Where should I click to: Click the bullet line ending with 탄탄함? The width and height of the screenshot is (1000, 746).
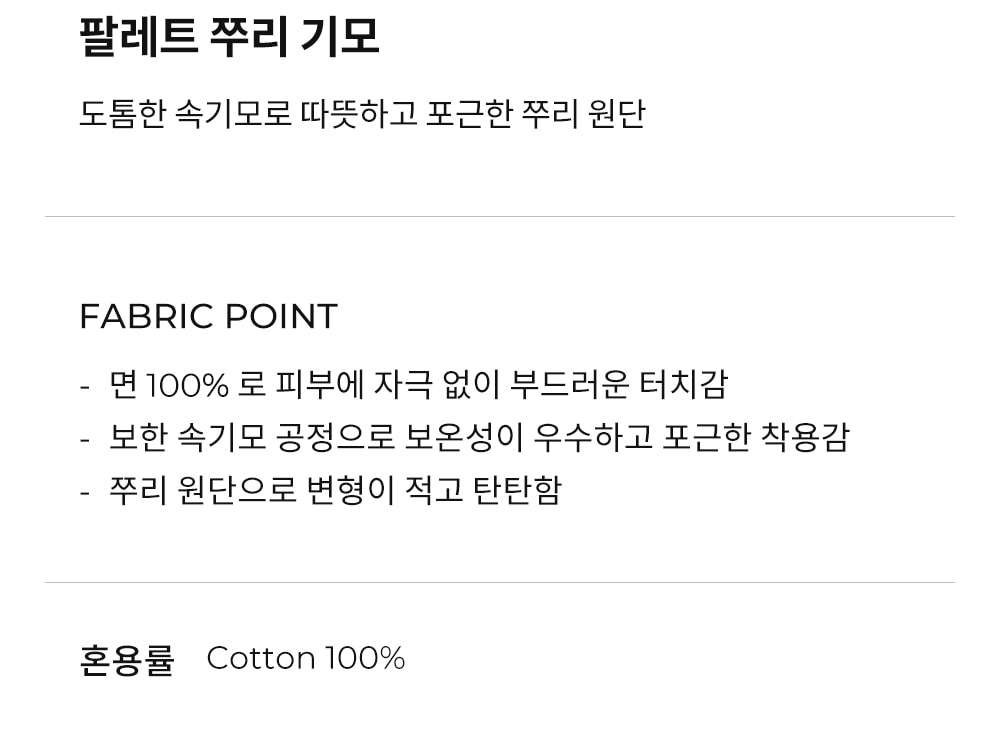[335, 491]
